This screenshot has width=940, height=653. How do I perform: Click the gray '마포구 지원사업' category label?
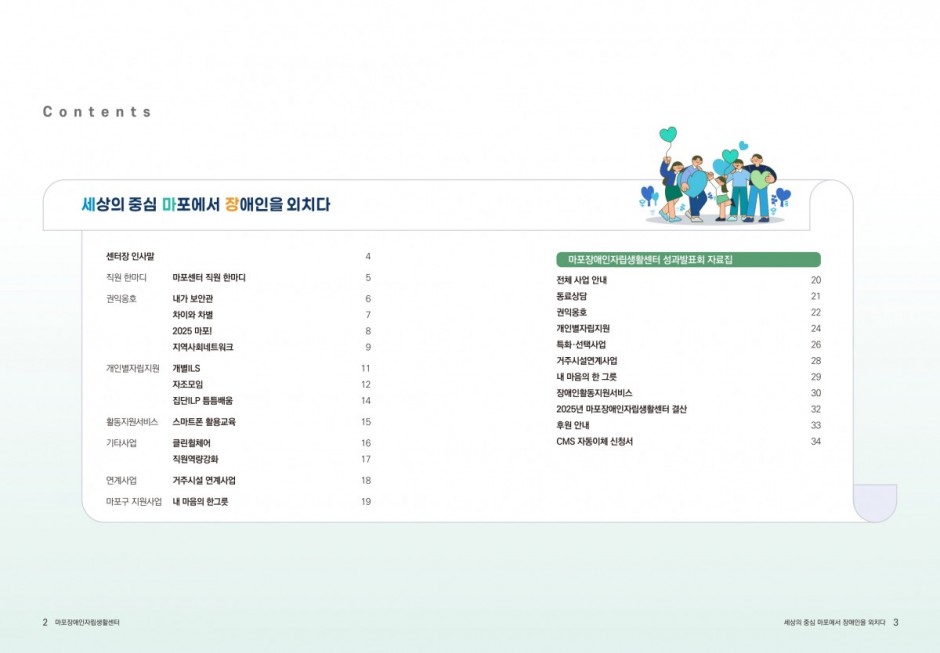(x=134, y=502)
